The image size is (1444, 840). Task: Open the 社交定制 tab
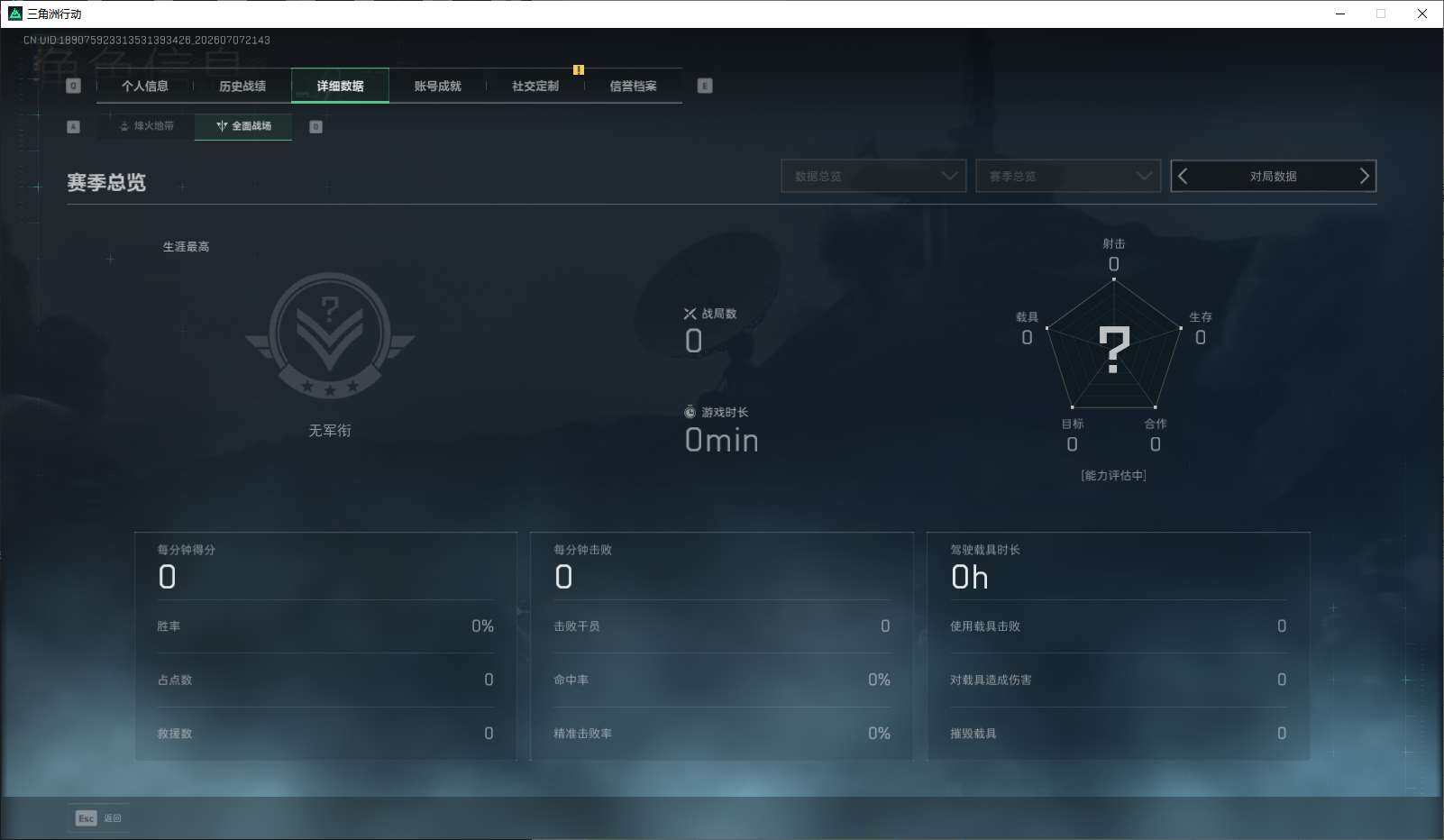coord(535,86)
